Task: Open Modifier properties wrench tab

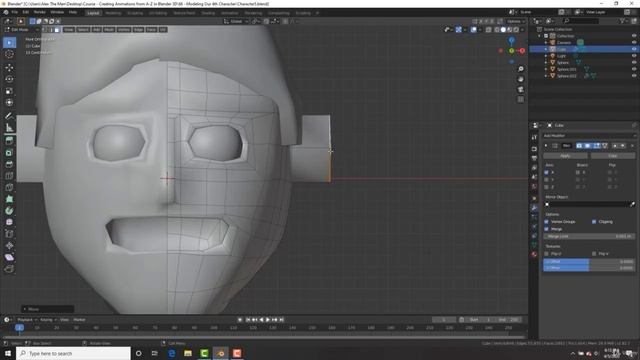Action: coord(534,208)
